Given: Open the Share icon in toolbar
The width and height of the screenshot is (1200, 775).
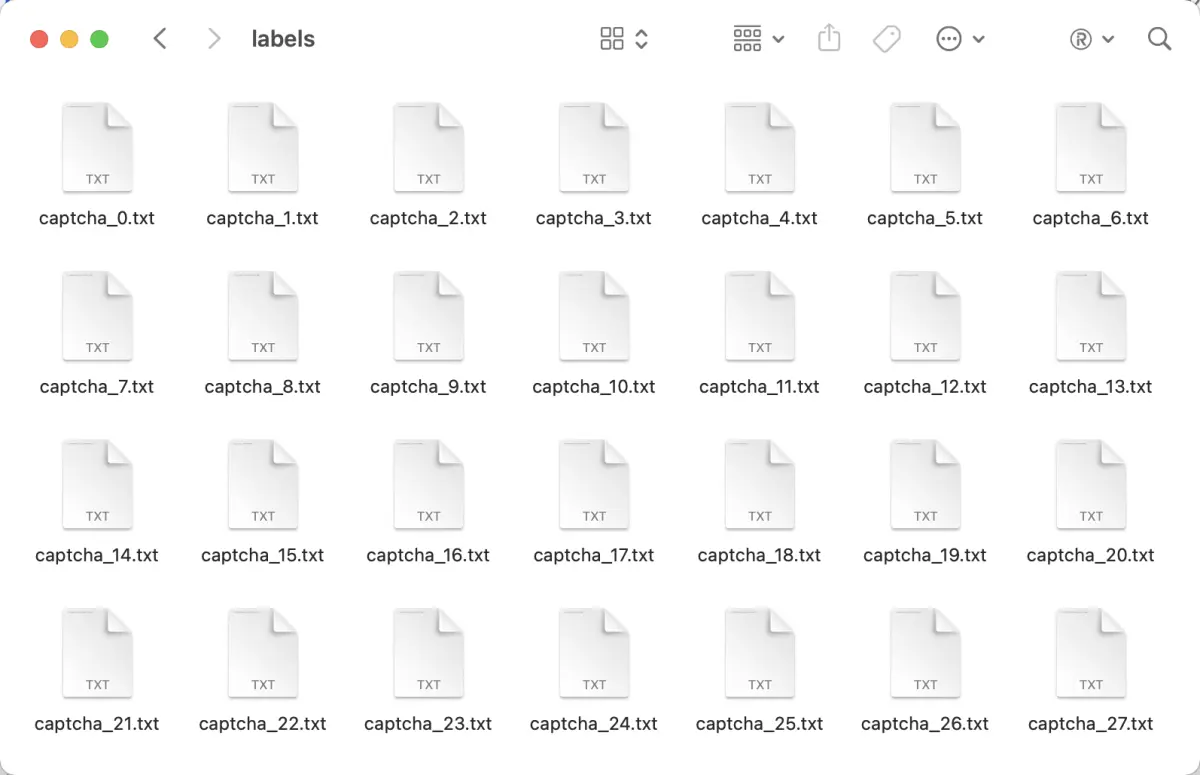Looking at the screenshot, I should point(828,39).
